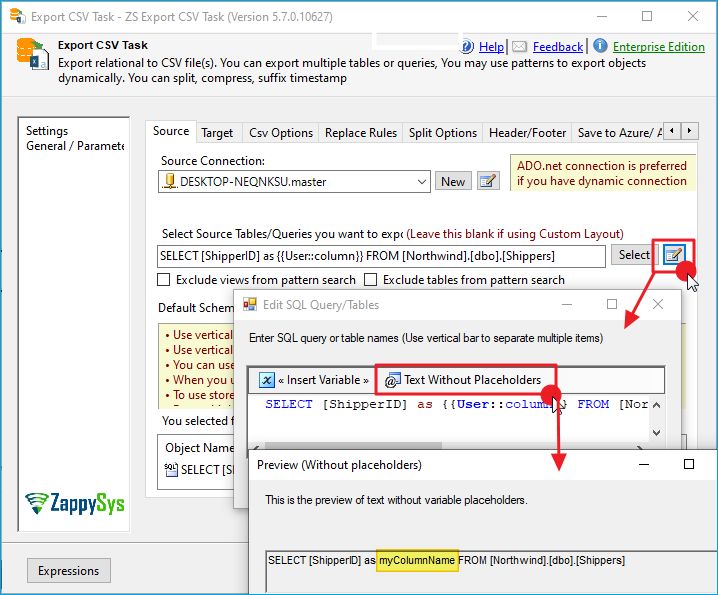
Task: Select General / Parameters in the left list
Action: click(x=75, y=146)
